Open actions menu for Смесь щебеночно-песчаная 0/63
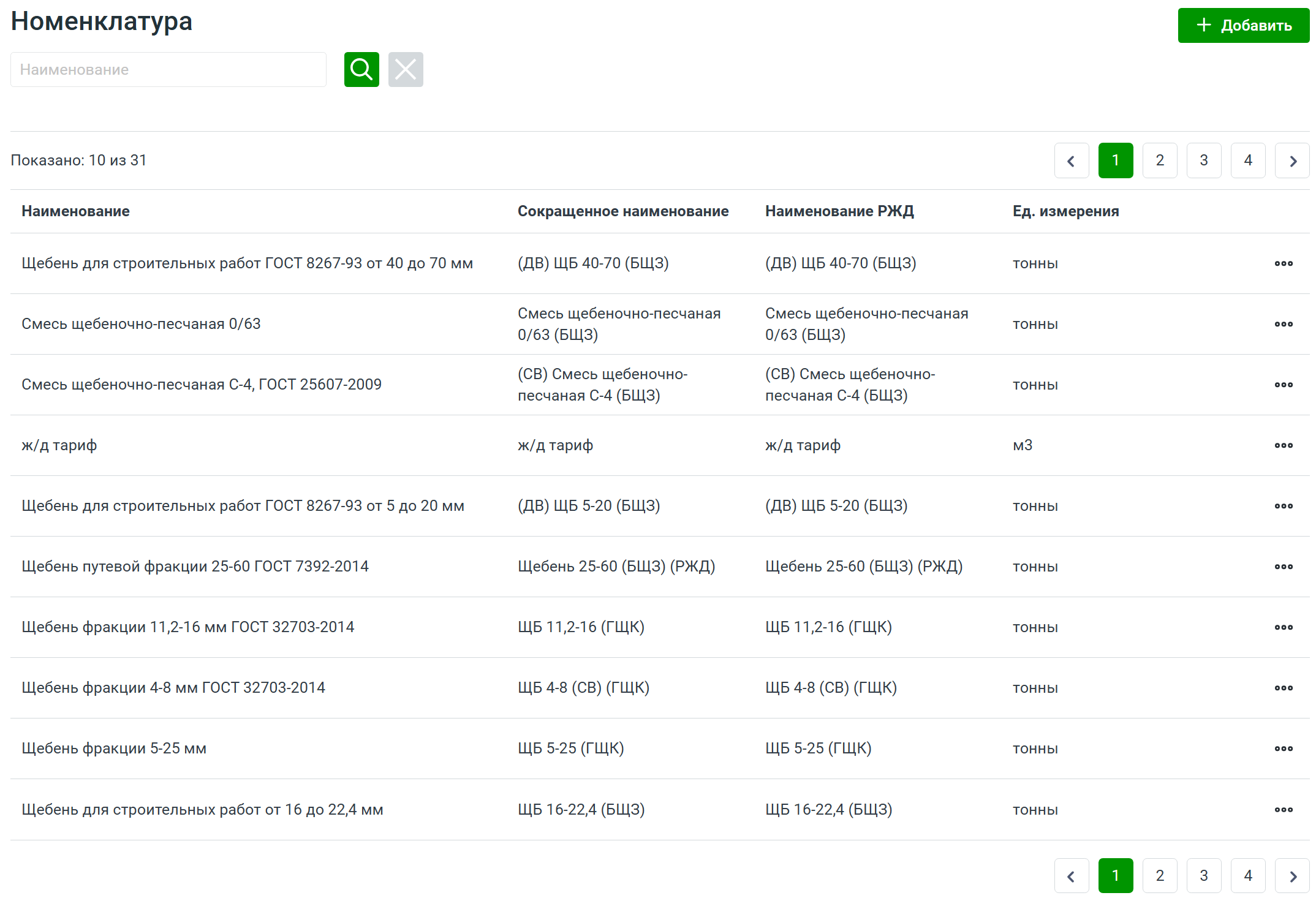 (x=1284, y=324)
